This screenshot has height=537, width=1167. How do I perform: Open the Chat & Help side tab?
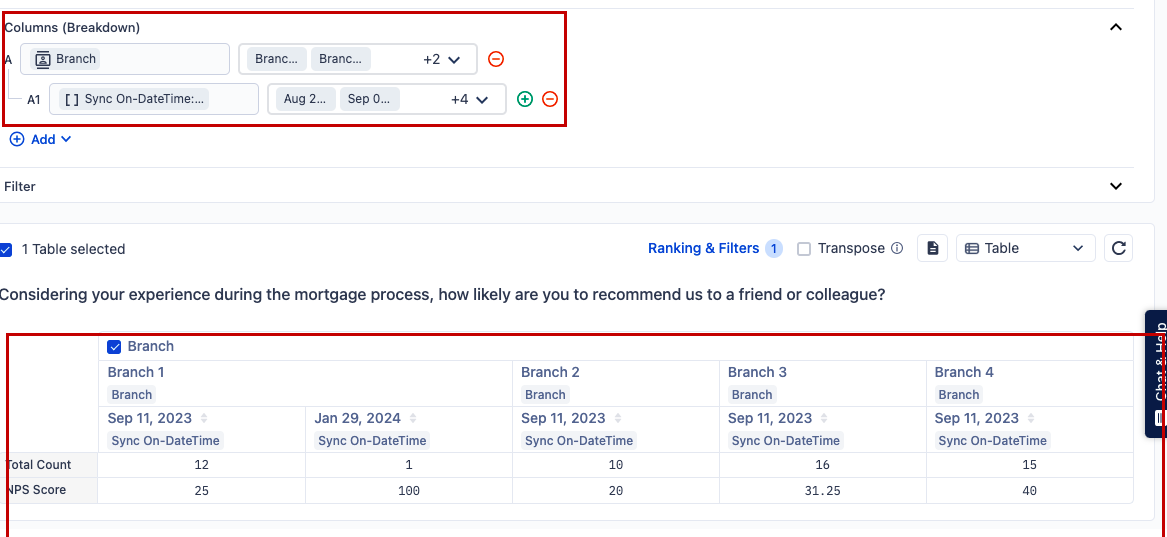click(x=1157, y=374)
